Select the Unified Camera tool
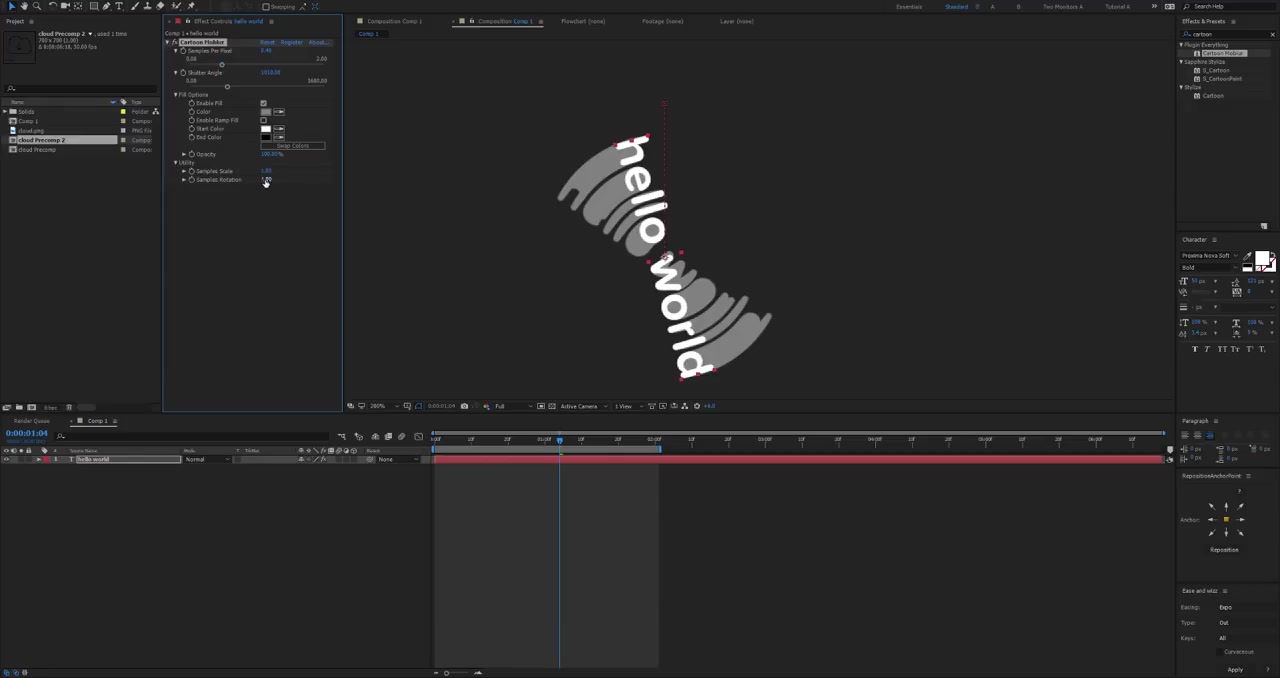The image size is (1280, 678). click(x=65, y=6)
